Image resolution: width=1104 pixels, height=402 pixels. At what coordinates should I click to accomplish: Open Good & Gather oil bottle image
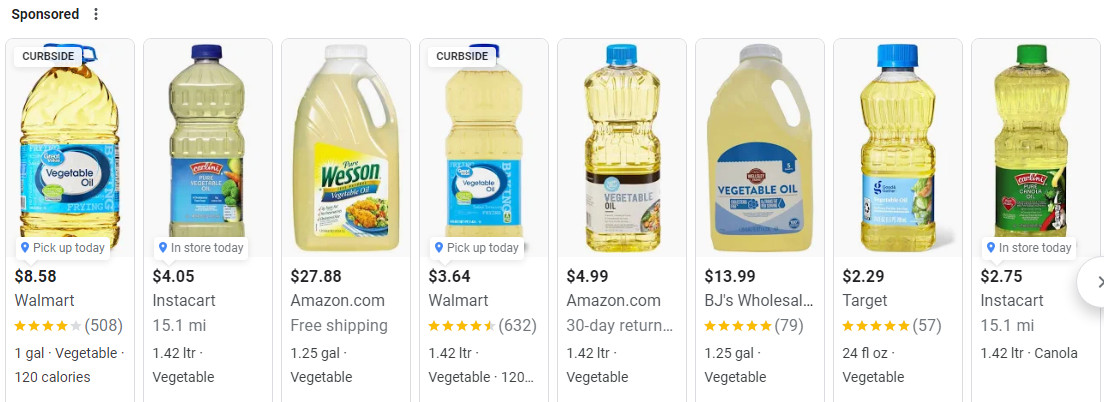pyautogui.click(x=898, y=148)
